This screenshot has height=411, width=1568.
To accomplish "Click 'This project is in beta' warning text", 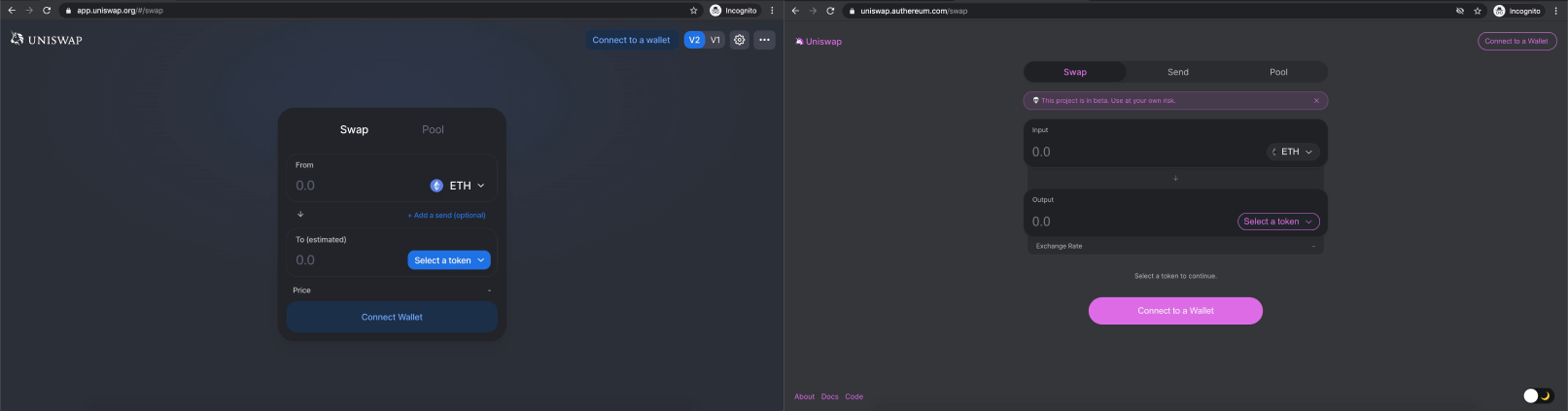I will coord(1108,100).
